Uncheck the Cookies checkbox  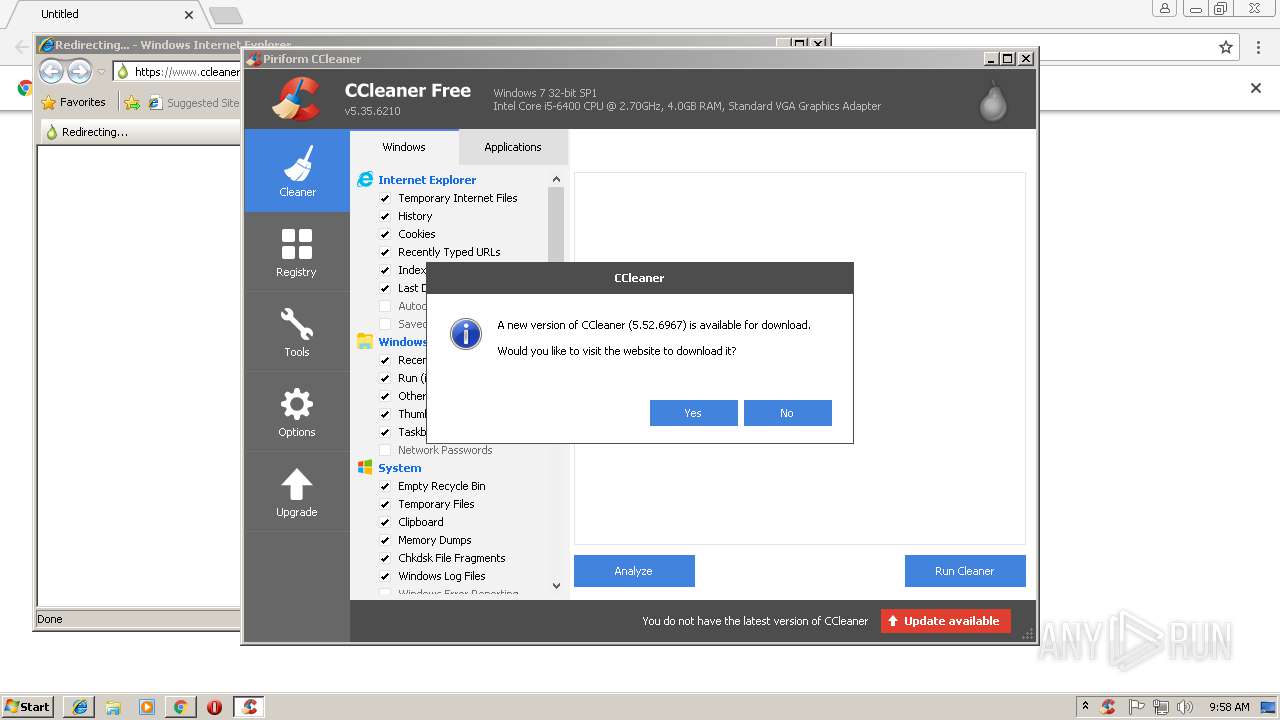tap(385, 234)
